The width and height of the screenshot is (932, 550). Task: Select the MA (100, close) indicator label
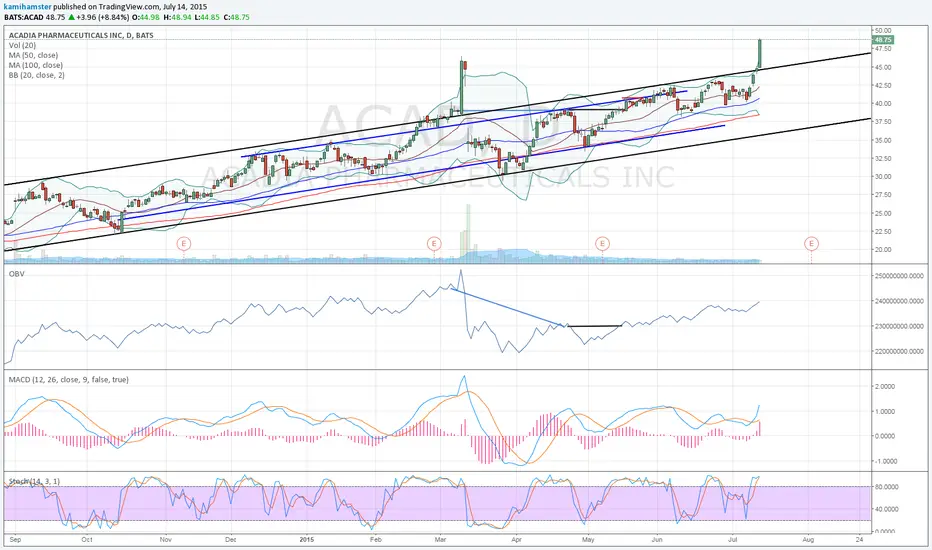pos(36,65)
